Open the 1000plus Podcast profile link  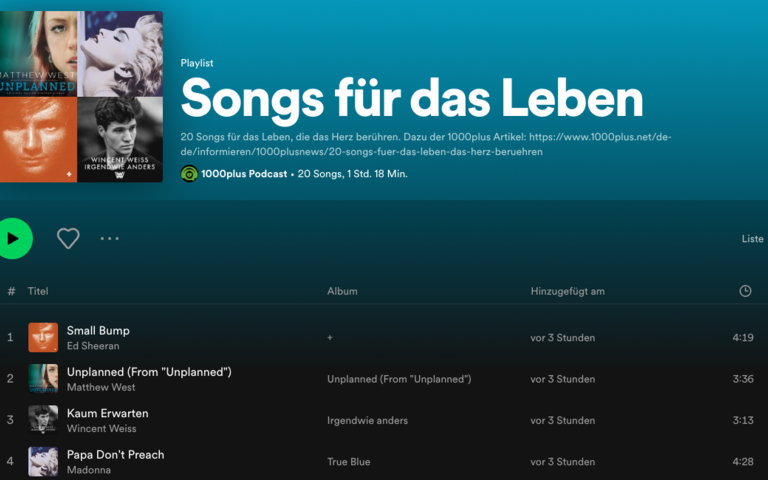tap(243, 173)
